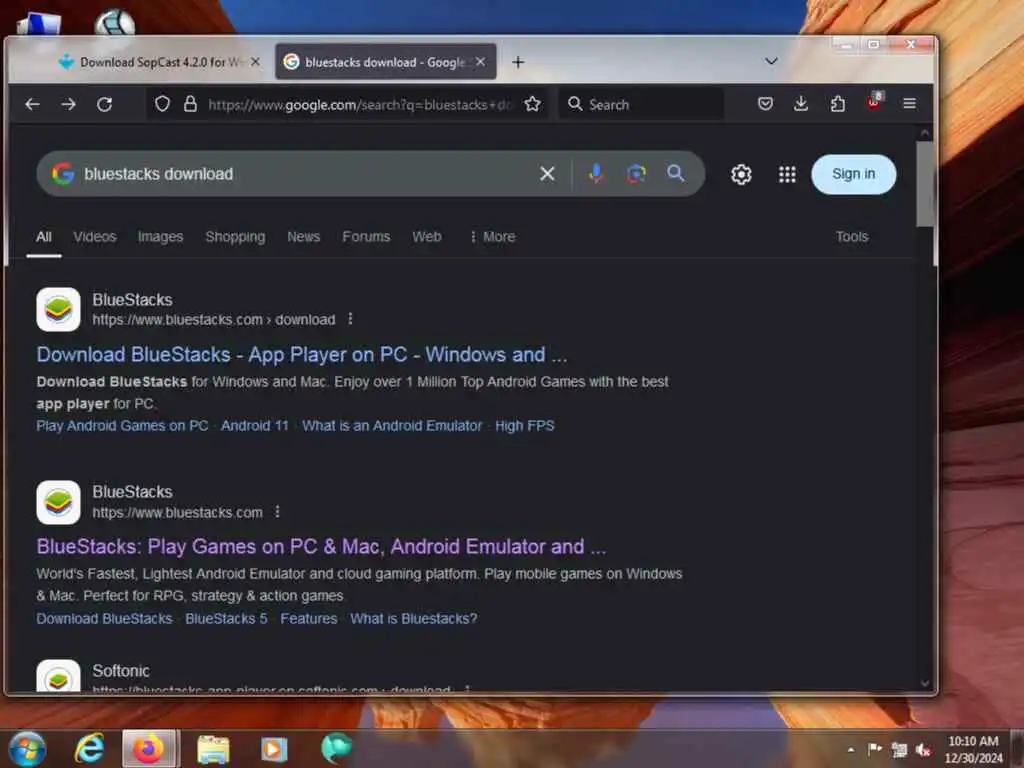Clear the Google search query with X
Screen dimensions: 1024x768
point(547,174)
